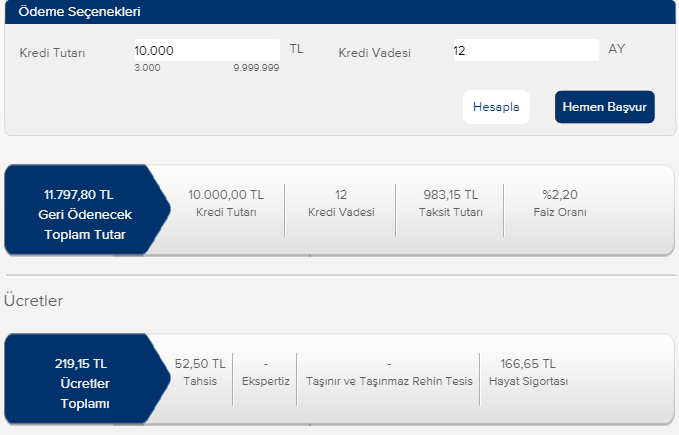Screen dimensions: 679x435
Task: Click the Kredi Tutarı amount input field
Action: coord(206,50)
